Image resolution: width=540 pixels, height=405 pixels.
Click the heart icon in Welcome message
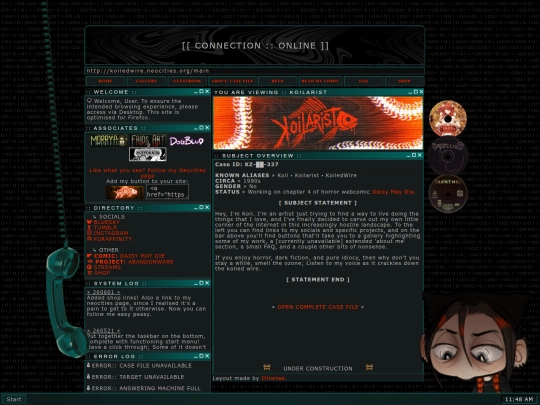pyautogui.click(x=89, y=101)
